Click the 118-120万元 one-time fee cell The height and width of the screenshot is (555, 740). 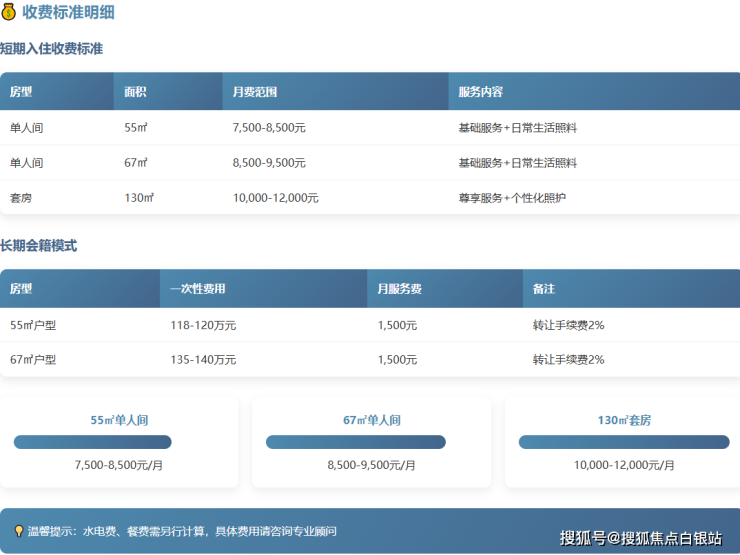point(203,325)
